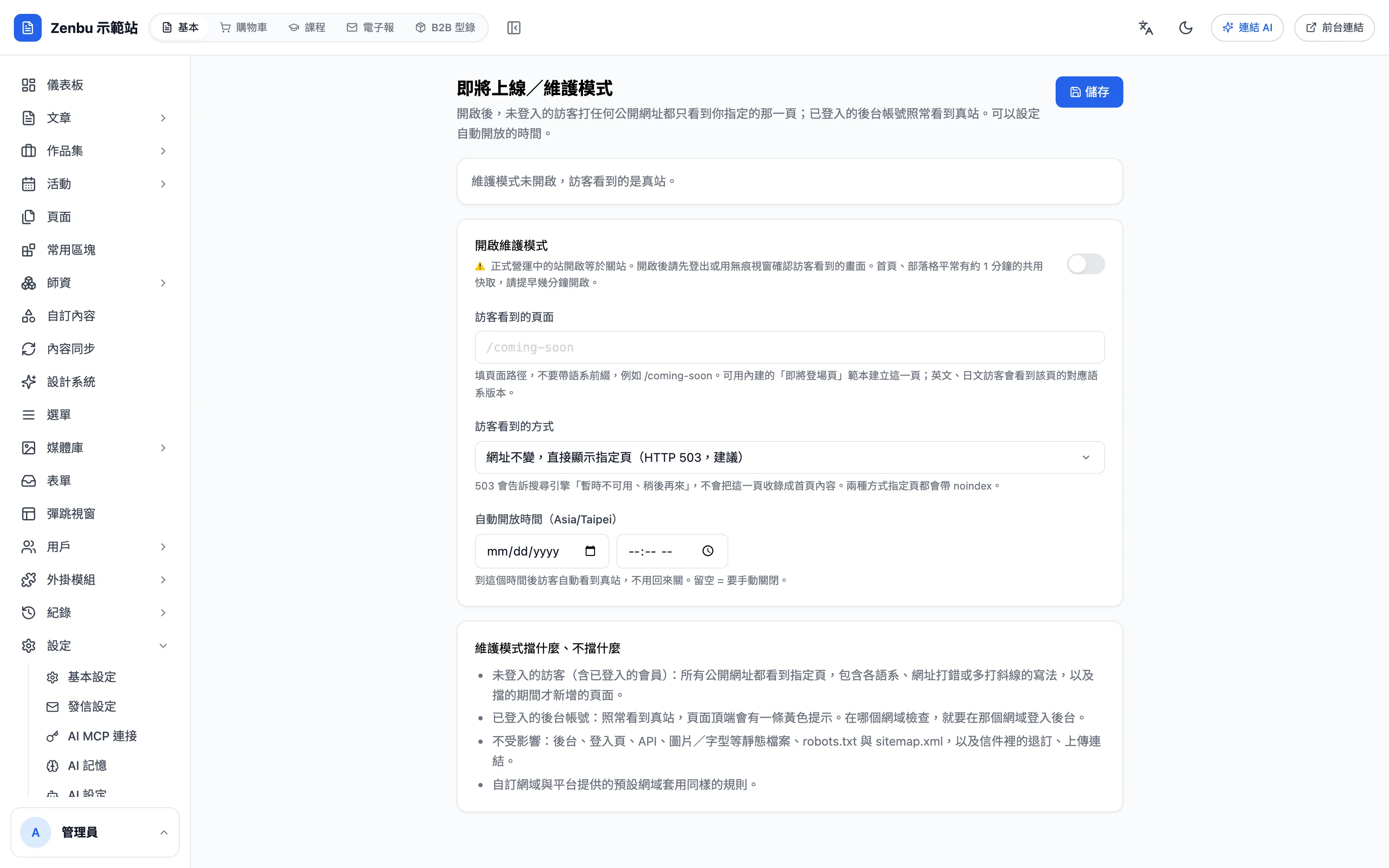This screenshot has height=868, width=1389.
Task: Switch to 課程 tab
Action: [307, 27]
